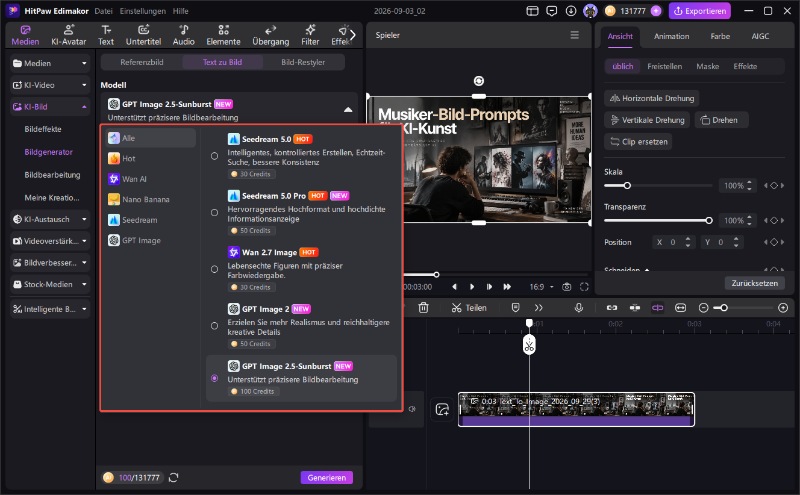This screenshot has width=800, height=495.
Task: Open the feedback message icon
Action: [x=552, y=11]
